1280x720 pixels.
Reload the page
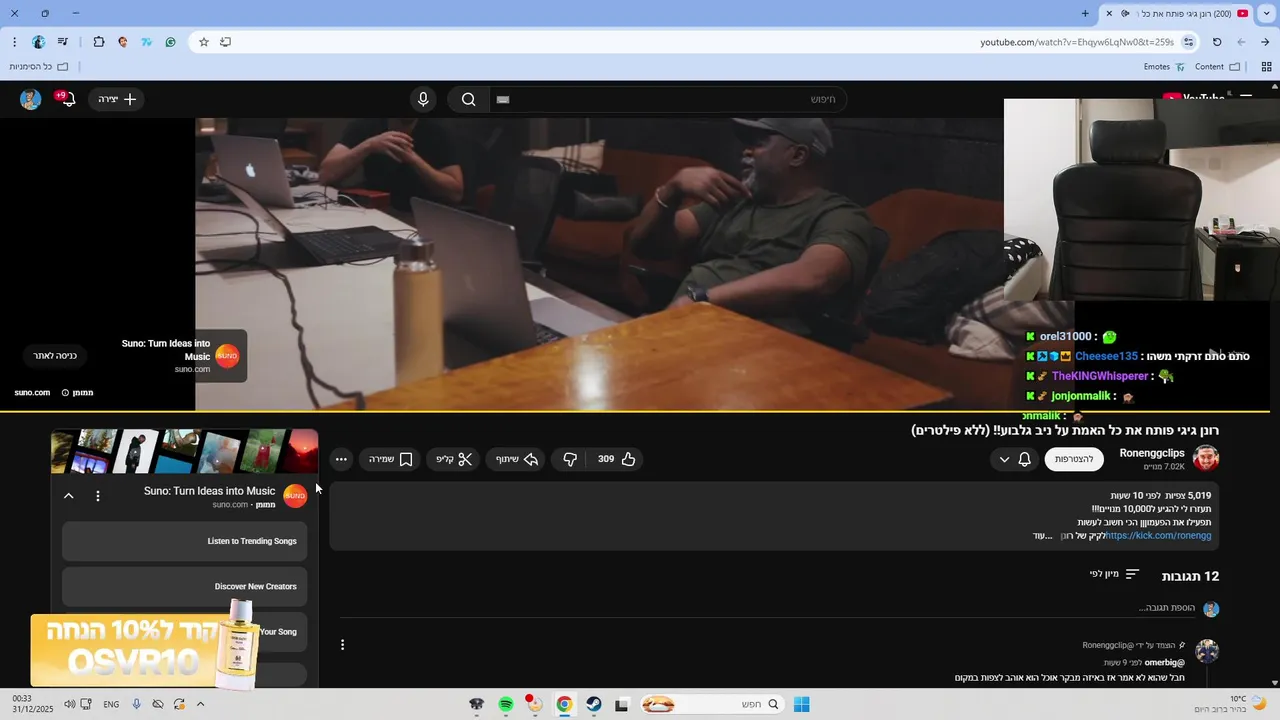1217,42
